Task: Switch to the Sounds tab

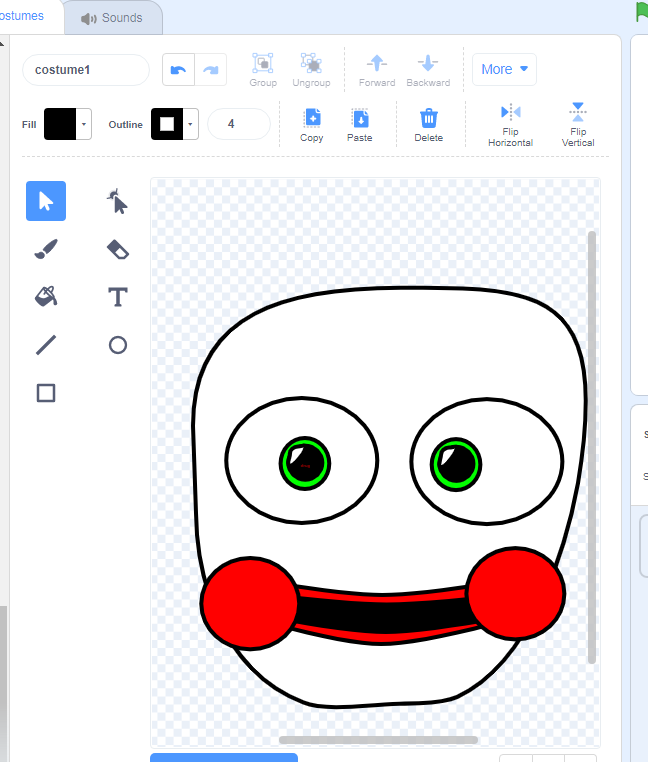Action: coord(113,18)
